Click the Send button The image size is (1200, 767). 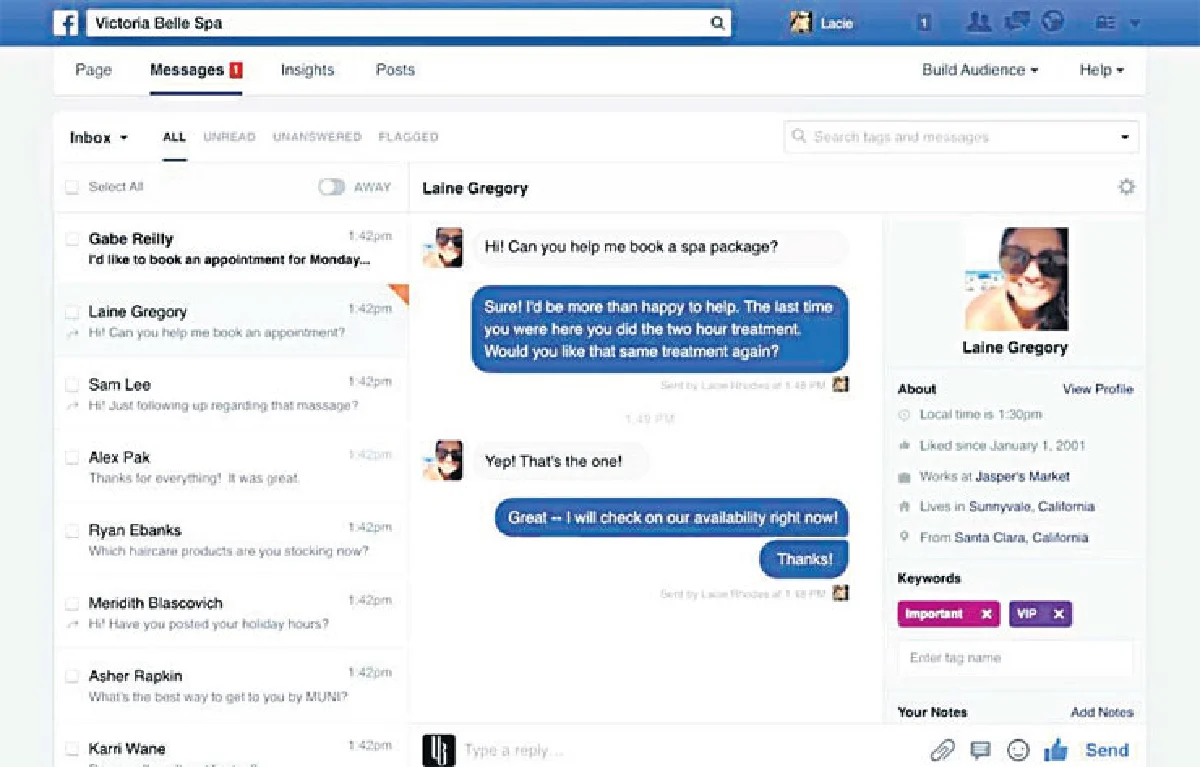[1107, 750]
